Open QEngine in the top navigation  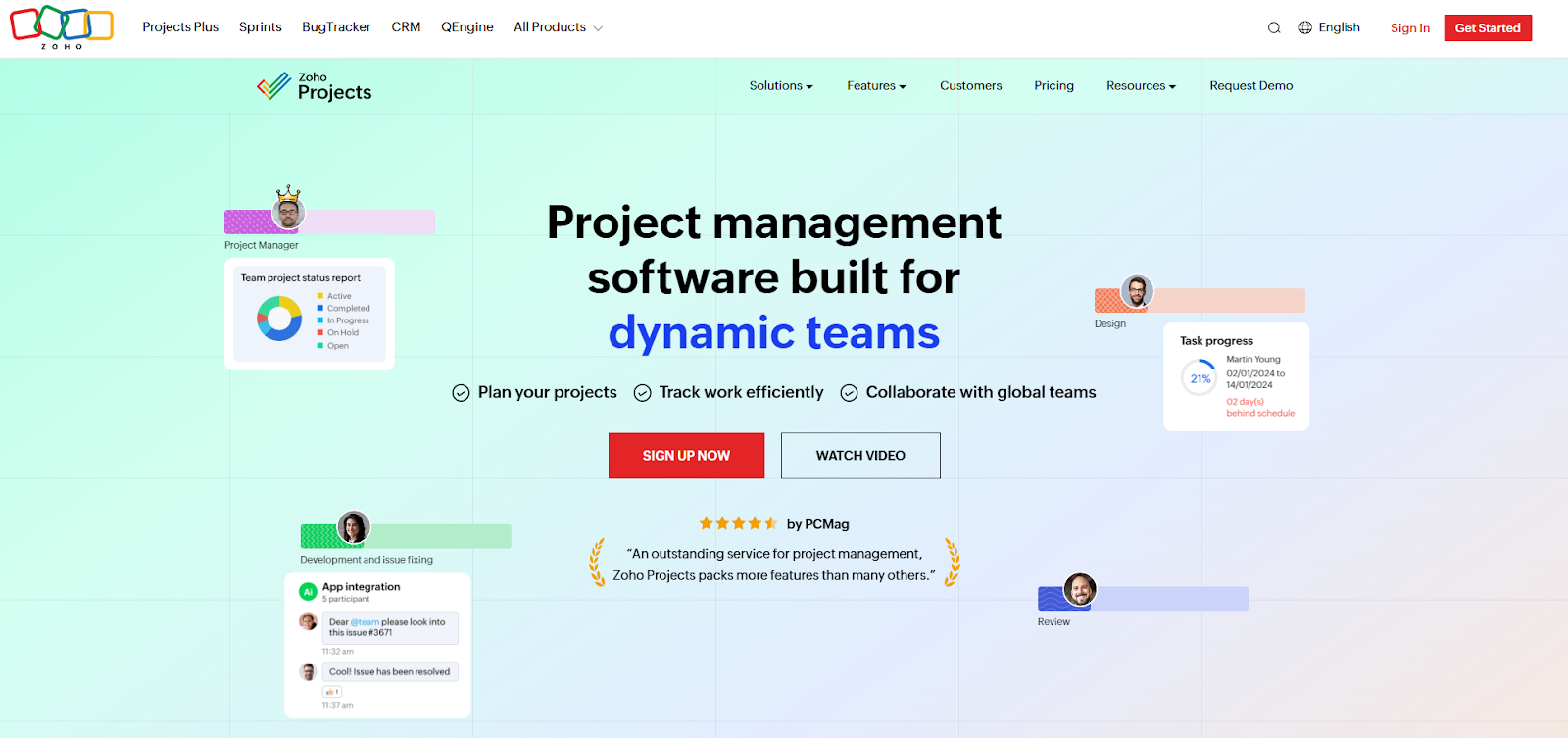point(467,27)
